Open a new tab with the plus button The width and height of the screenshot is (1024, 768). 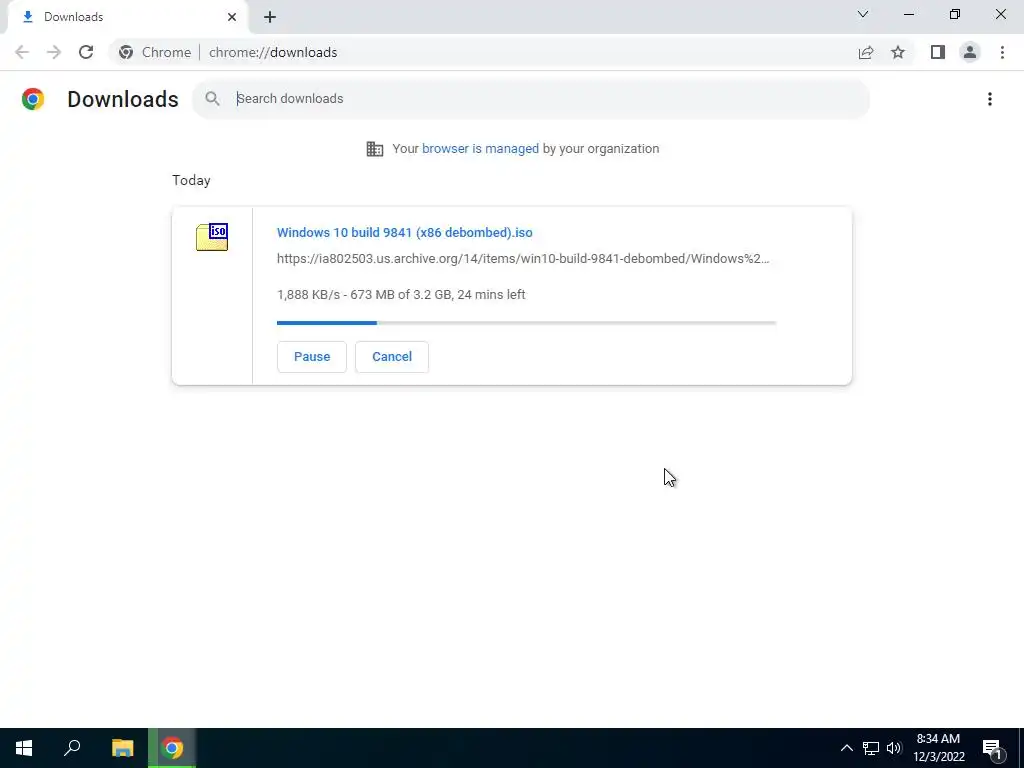point(270,17)
